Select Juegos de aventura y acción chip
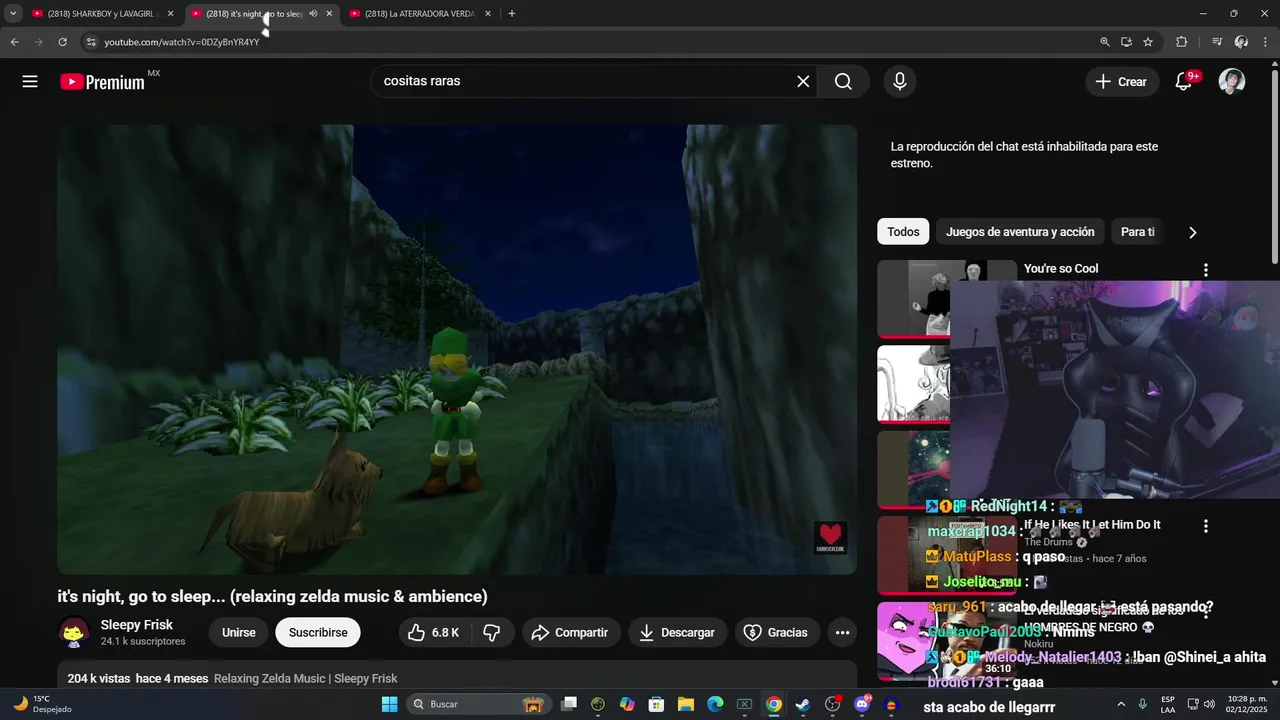Image resolution: width=1280 pixels, height=720 pixels. tap(1020, 232)
